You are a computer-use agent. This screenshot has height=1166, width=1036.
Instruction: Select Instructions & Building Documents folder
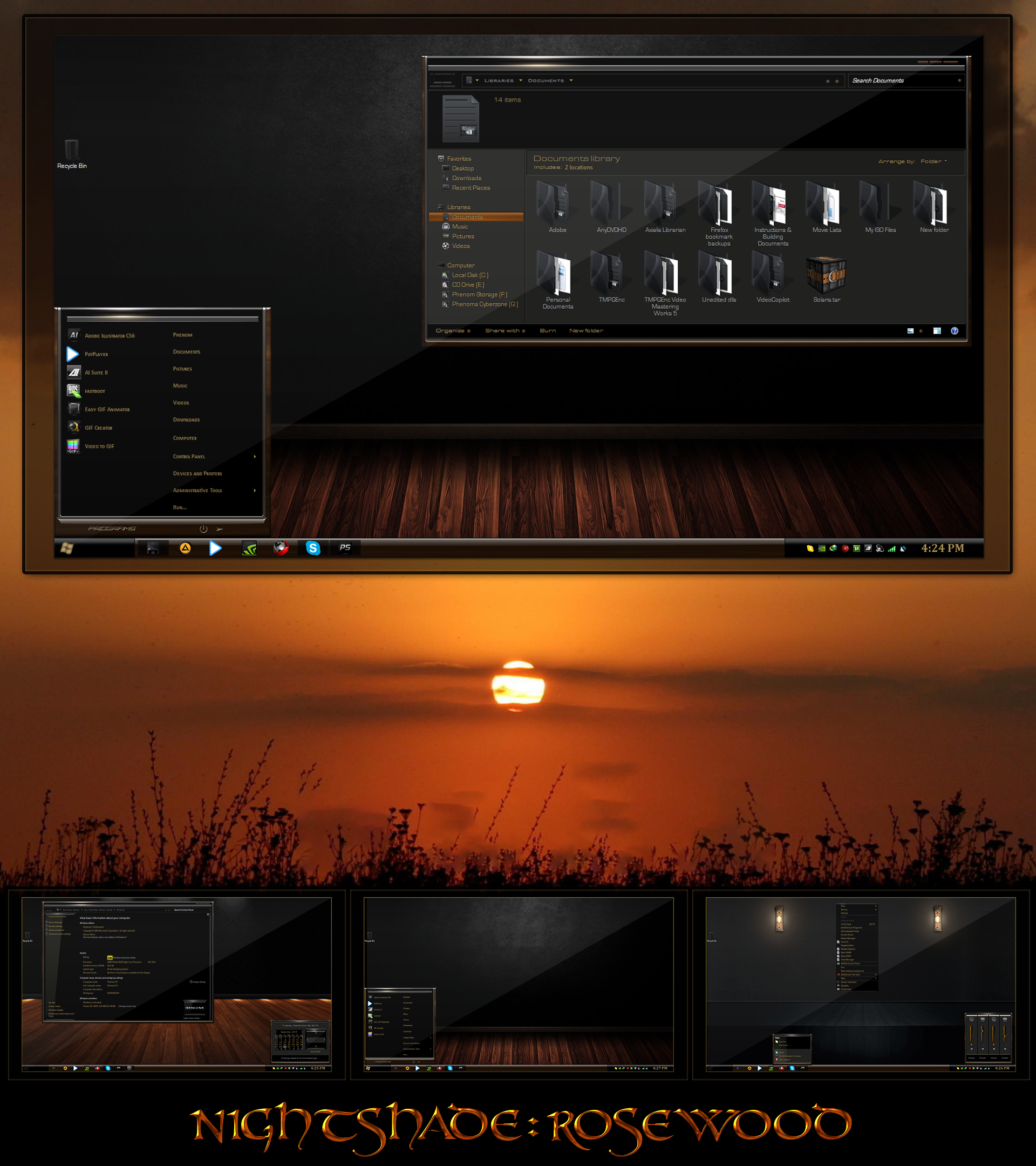(x=773, y=213)
